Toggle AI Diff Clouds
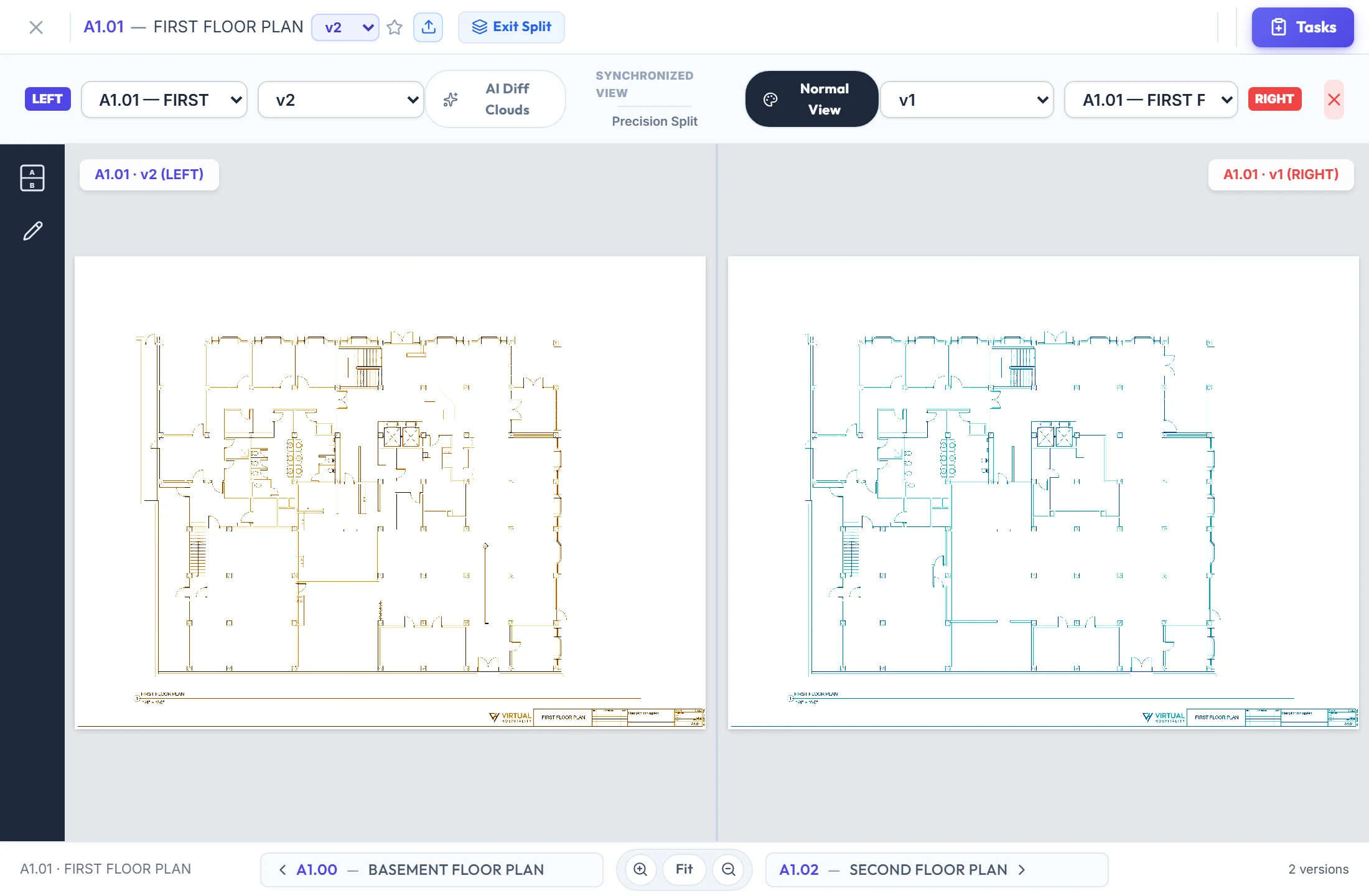Screen dimensions: 1369x896 tap(495, 99)
